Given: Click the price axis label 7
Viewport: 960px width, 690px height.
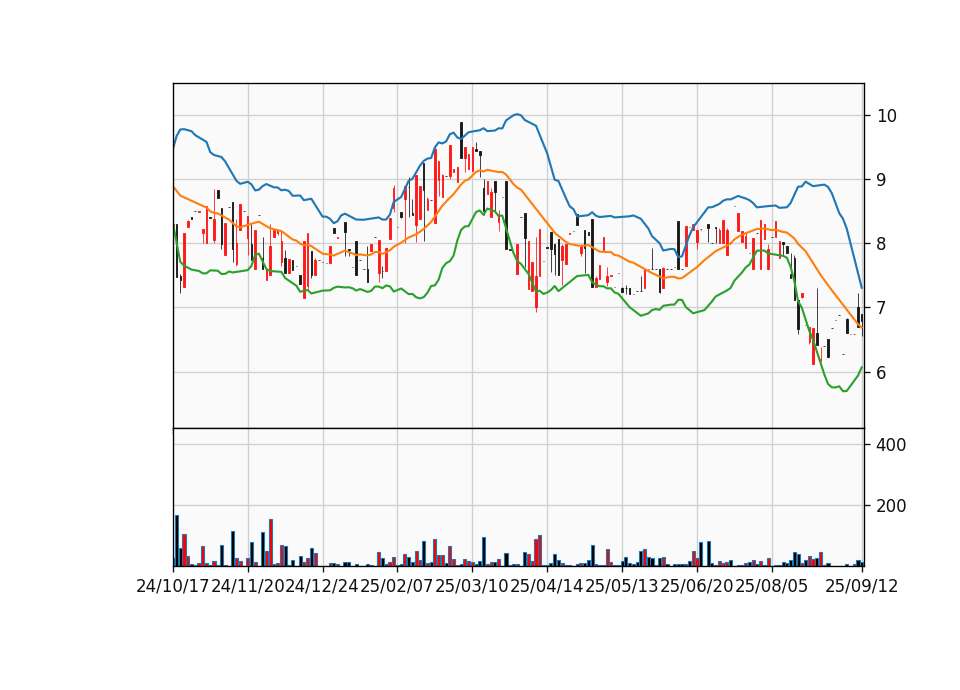Looking at the screenshot, I should 882,308.
